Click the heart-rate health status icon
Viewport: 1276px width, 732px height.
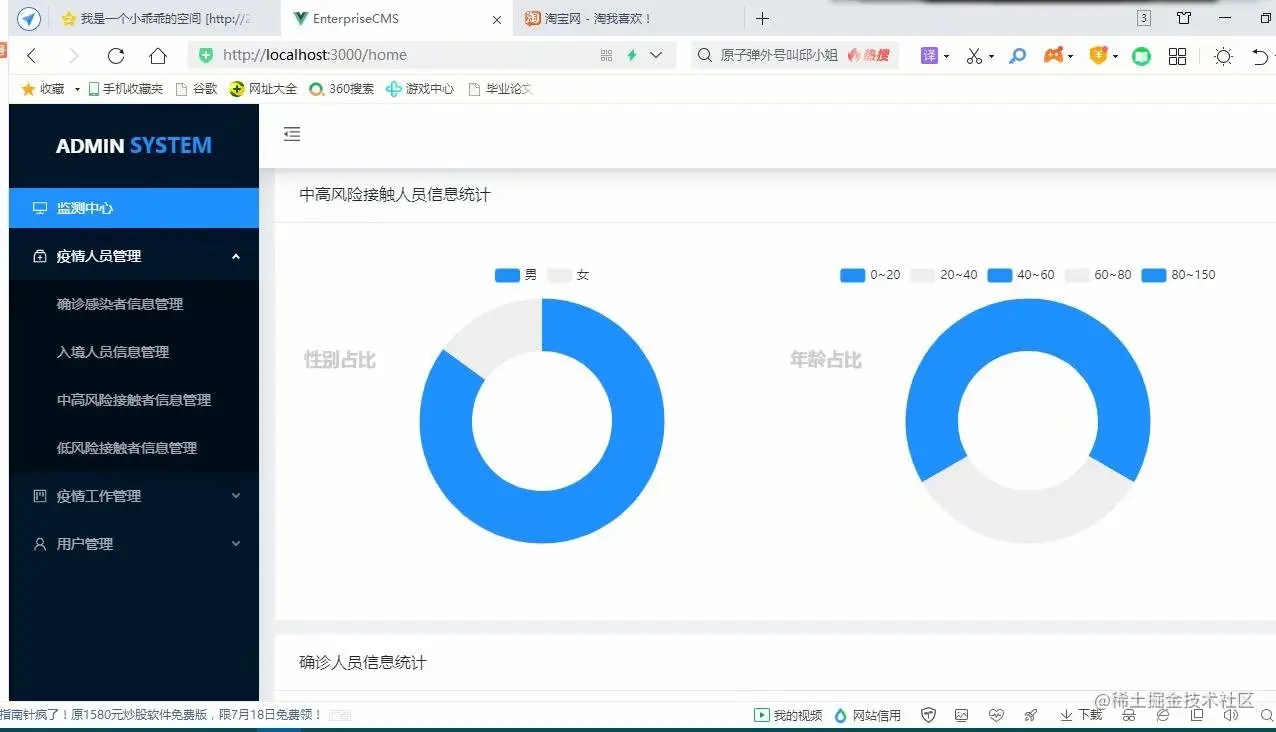coord(995,715)
